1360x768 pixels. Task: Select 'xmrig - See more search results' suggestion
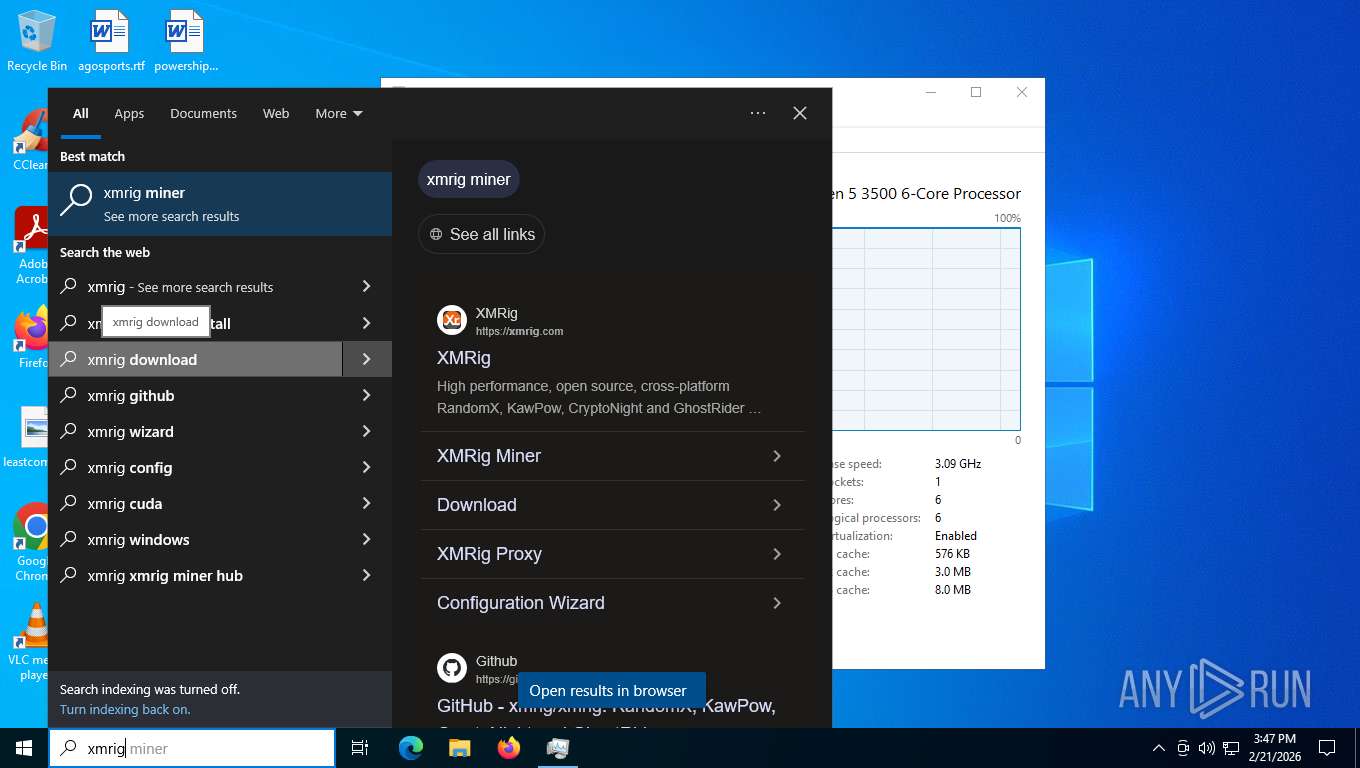pyautogui.click(x=196, y=287)
